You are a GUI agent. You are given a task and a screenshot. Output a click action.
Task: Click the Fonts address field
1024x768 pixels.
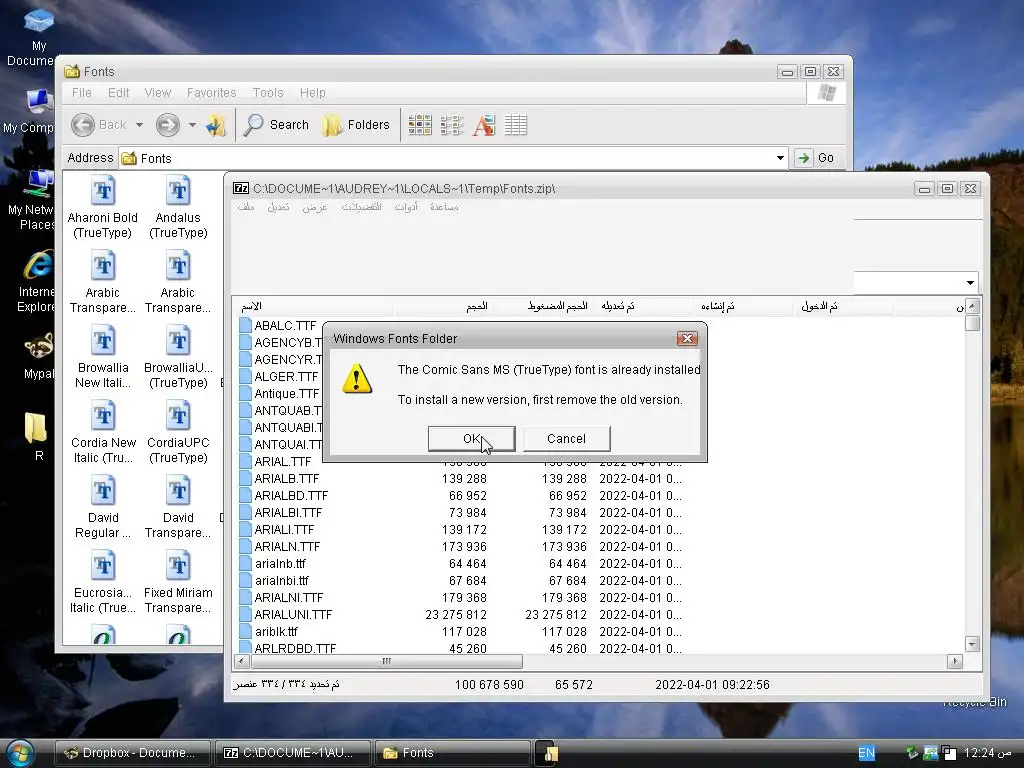coord(454,158)
